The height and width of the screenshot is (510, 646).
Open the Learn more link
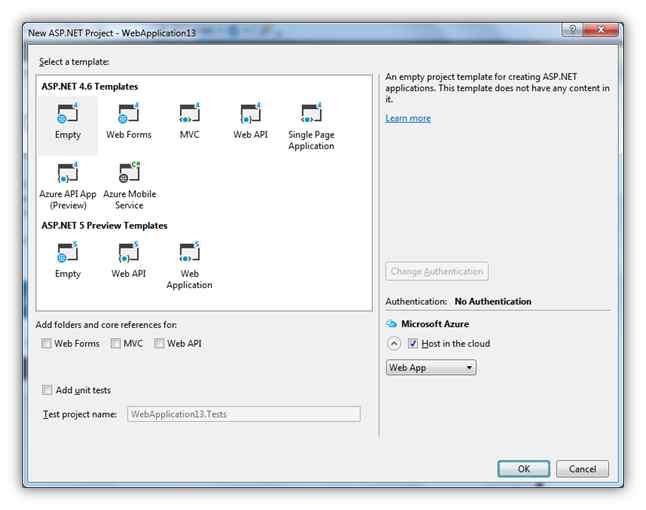tap(408, 118)
